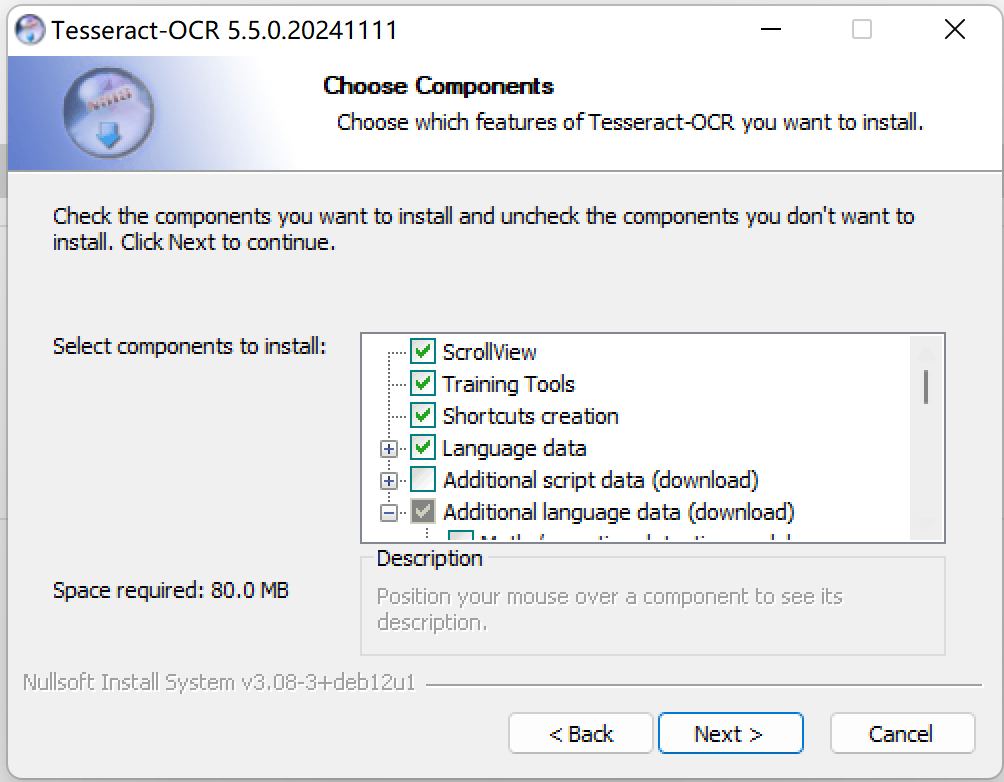Click the installer logo in the header
Viewport: 1004px width, 782px height.
coord(104,113)
